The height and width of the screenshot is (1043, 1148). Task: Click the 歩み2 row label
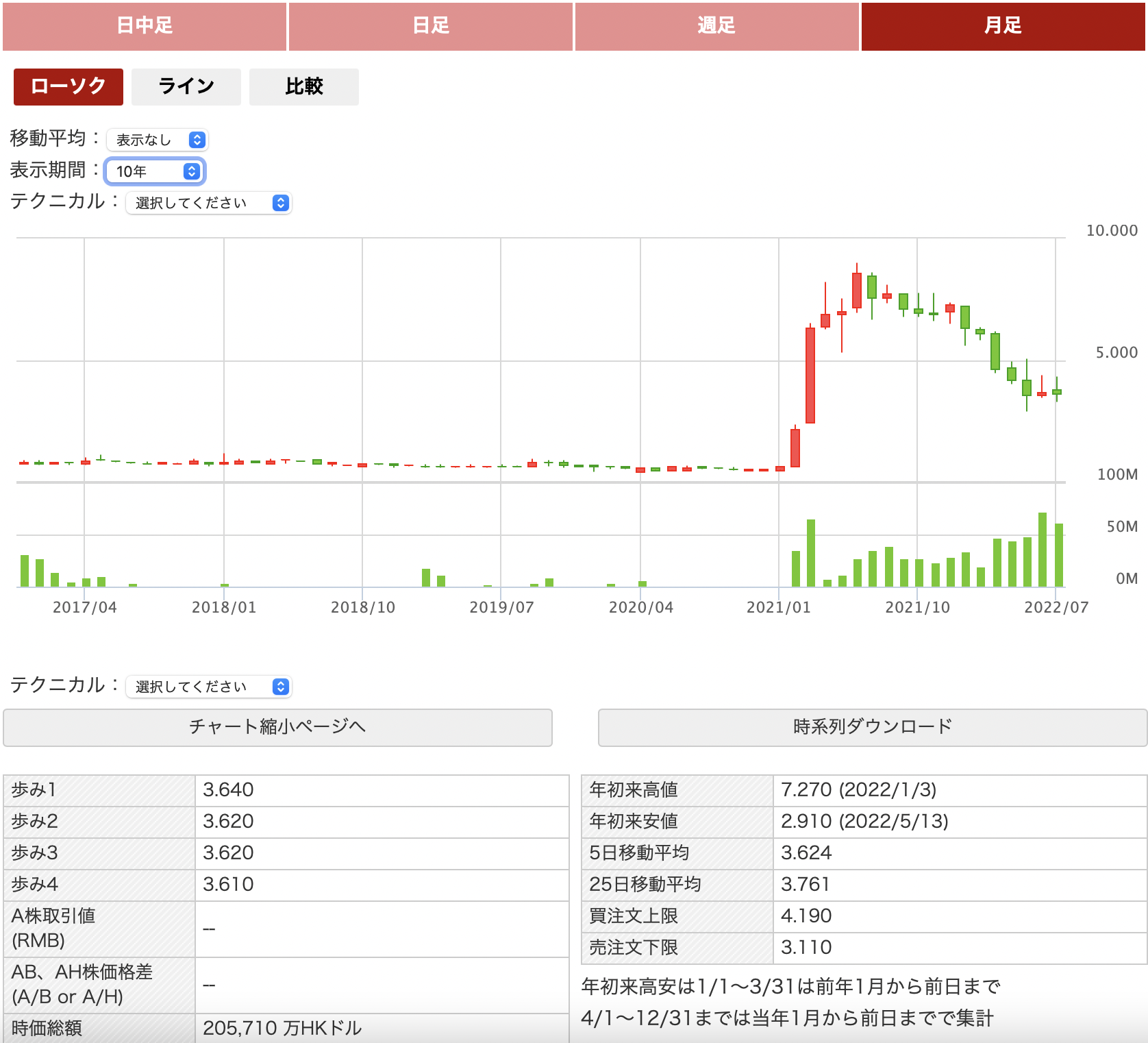(x=34, y=822)
